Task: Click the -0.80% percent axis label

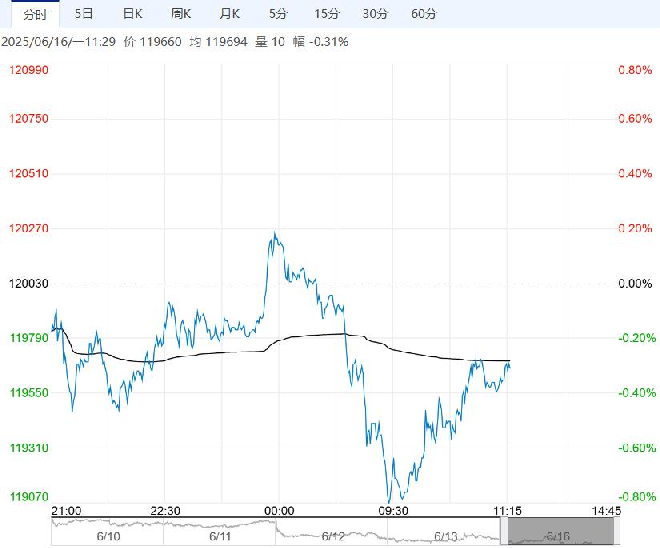Action: [637, 497]
